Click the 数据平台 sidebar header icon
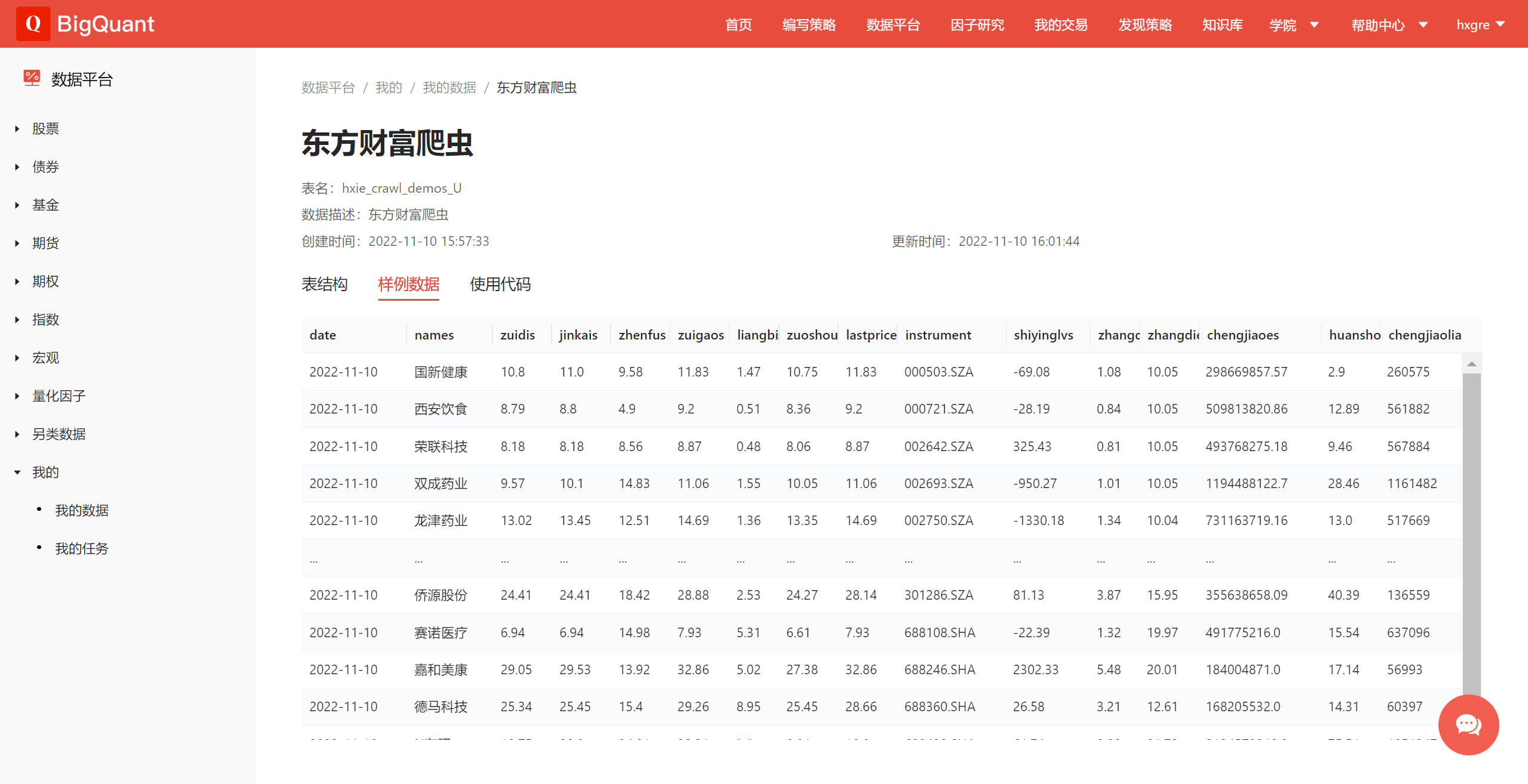 click(x=32, y=78)
